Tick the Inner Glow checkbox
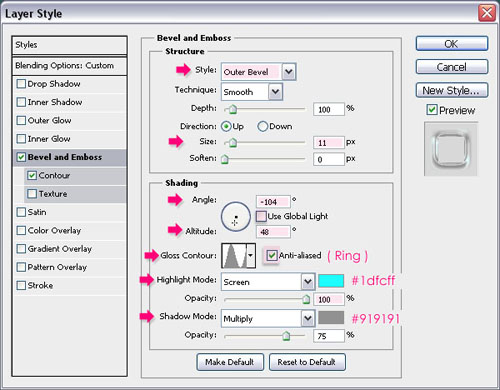 click(21, 139)
